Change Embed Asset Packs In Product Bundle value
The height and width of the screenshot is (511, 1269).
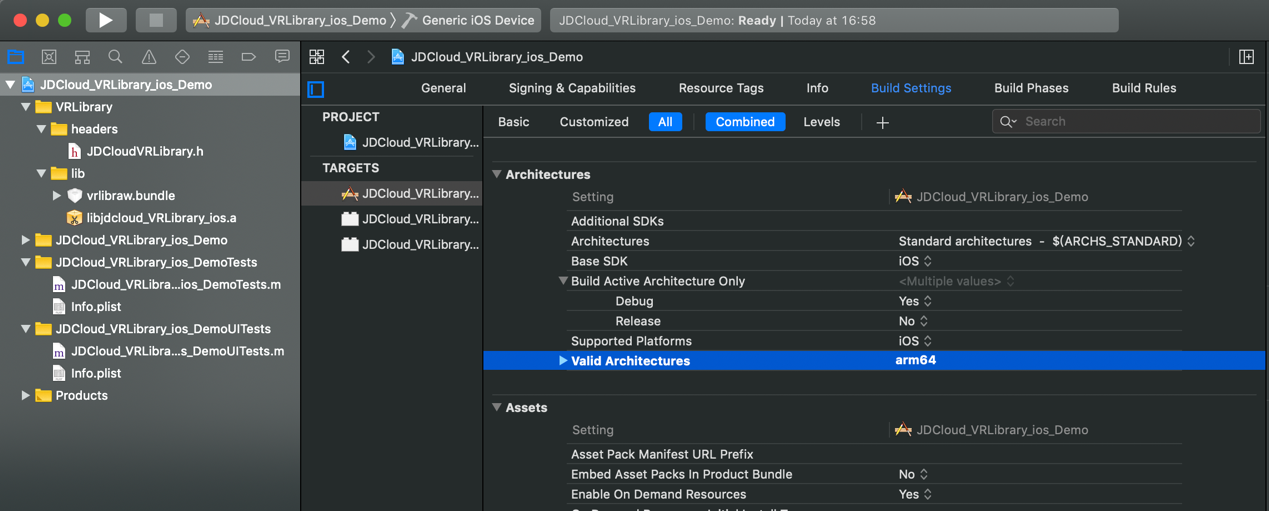pos(915,474)
